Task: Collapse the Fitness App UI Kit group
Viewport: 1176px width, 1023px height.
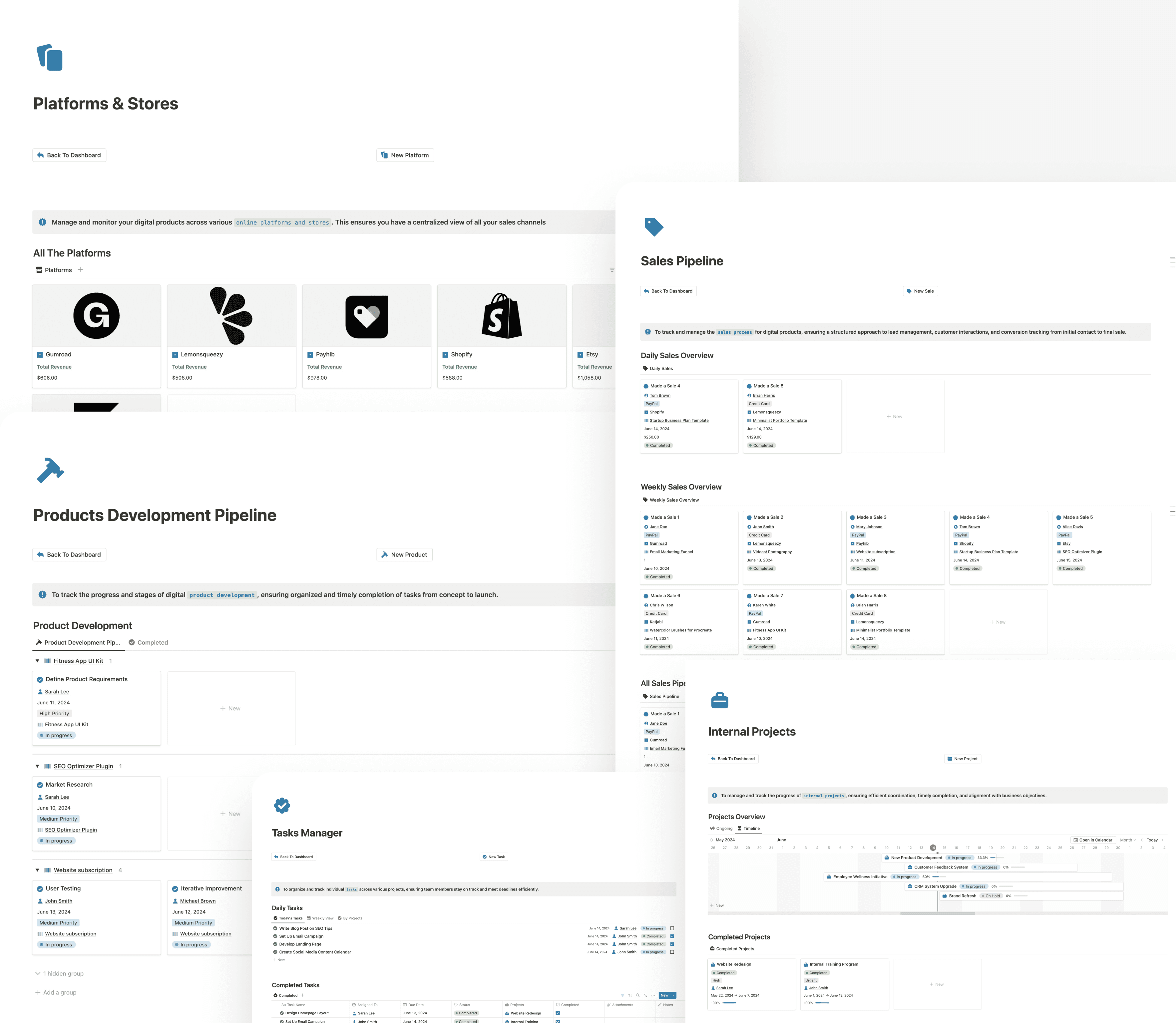Action: 38,661
